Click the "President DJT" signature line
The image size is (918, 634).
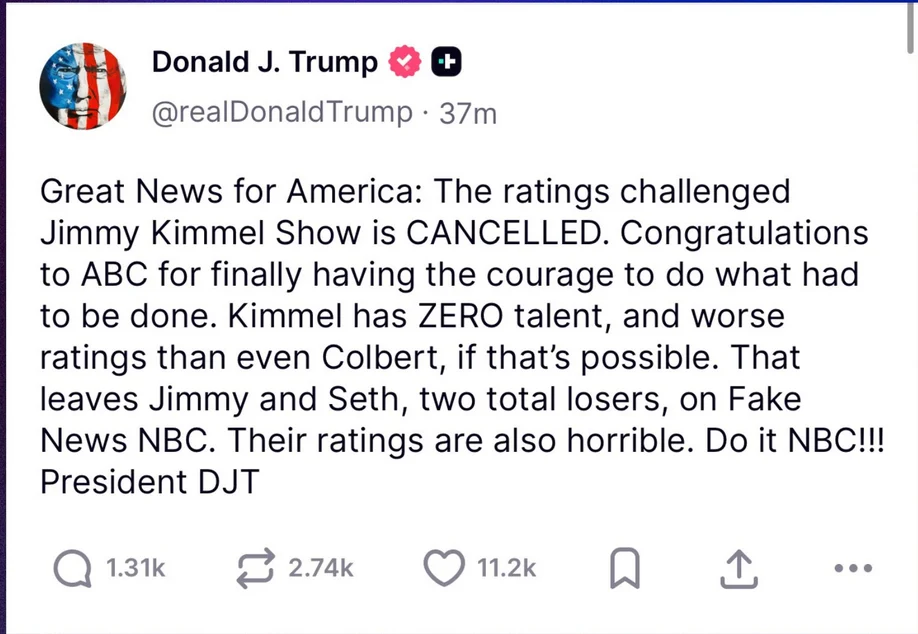click(x=149, y=482)
